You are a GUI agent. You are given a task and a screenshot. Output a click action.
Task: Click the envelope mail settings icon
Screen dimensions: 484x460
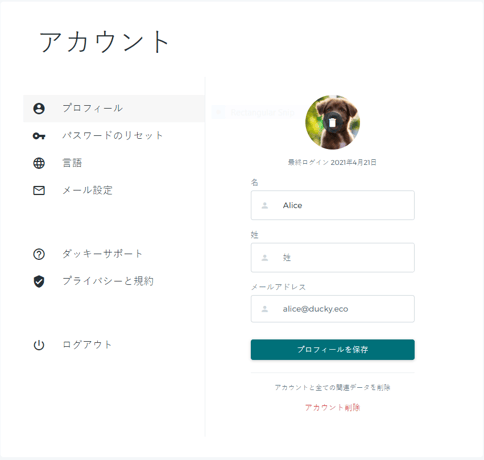click(39, 190)
